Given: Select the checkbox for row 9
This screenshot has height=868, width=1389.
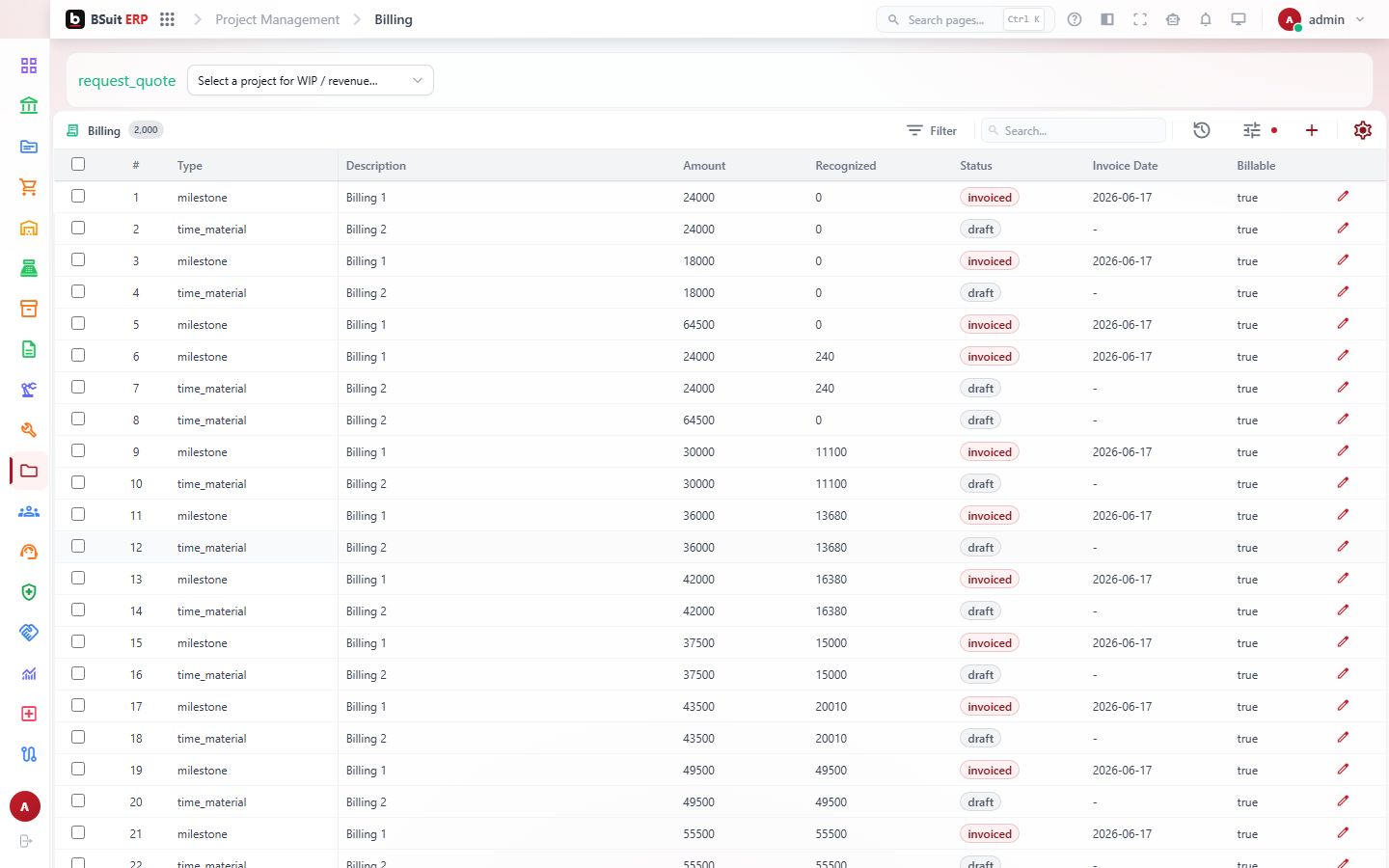Looking at the screenshot, I should point(78,451).
